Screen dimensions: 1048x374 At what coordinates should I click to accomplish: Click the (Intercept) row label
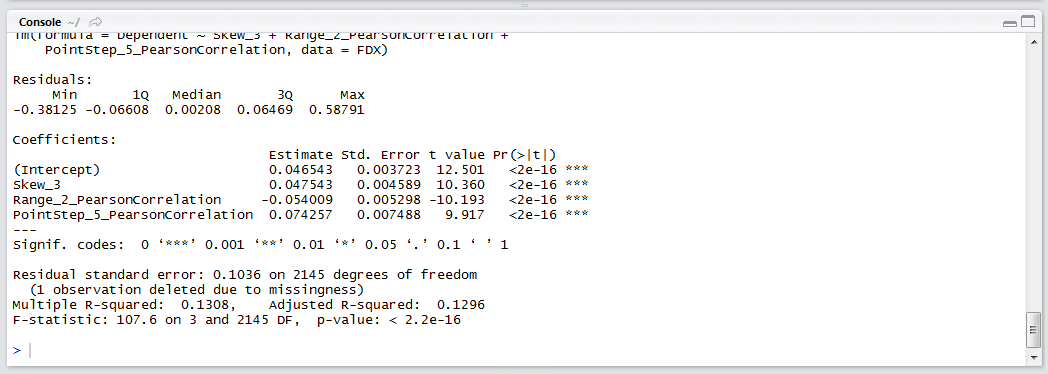coord(57,170)
